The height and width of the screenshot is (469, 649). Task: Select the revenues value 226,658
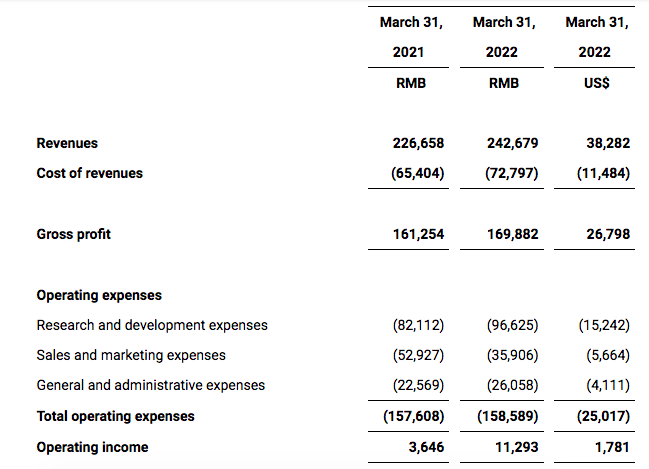coord(418,143)
